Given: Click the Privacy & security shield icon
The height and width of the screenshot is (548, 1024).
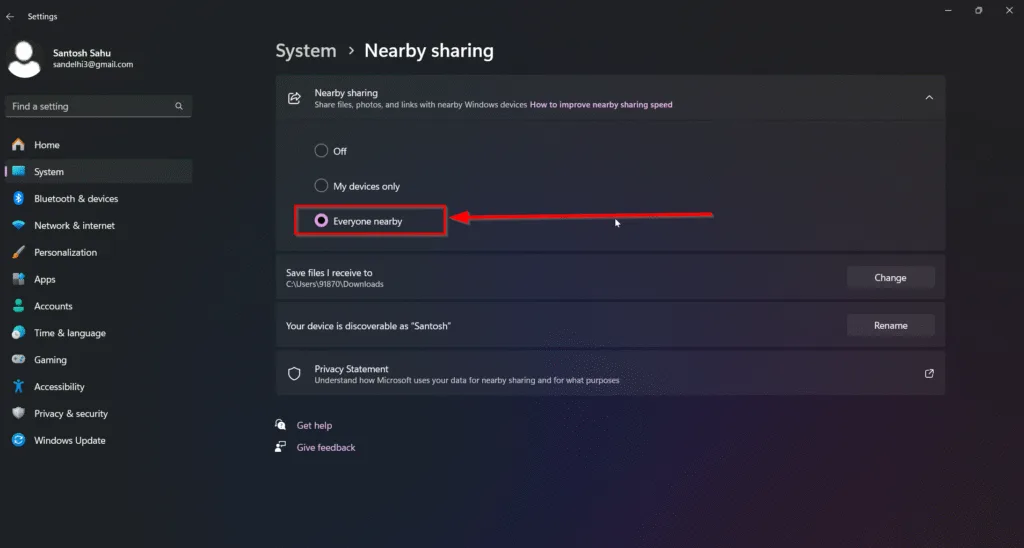Looking at the screenshot, I should tap(18, 413).
